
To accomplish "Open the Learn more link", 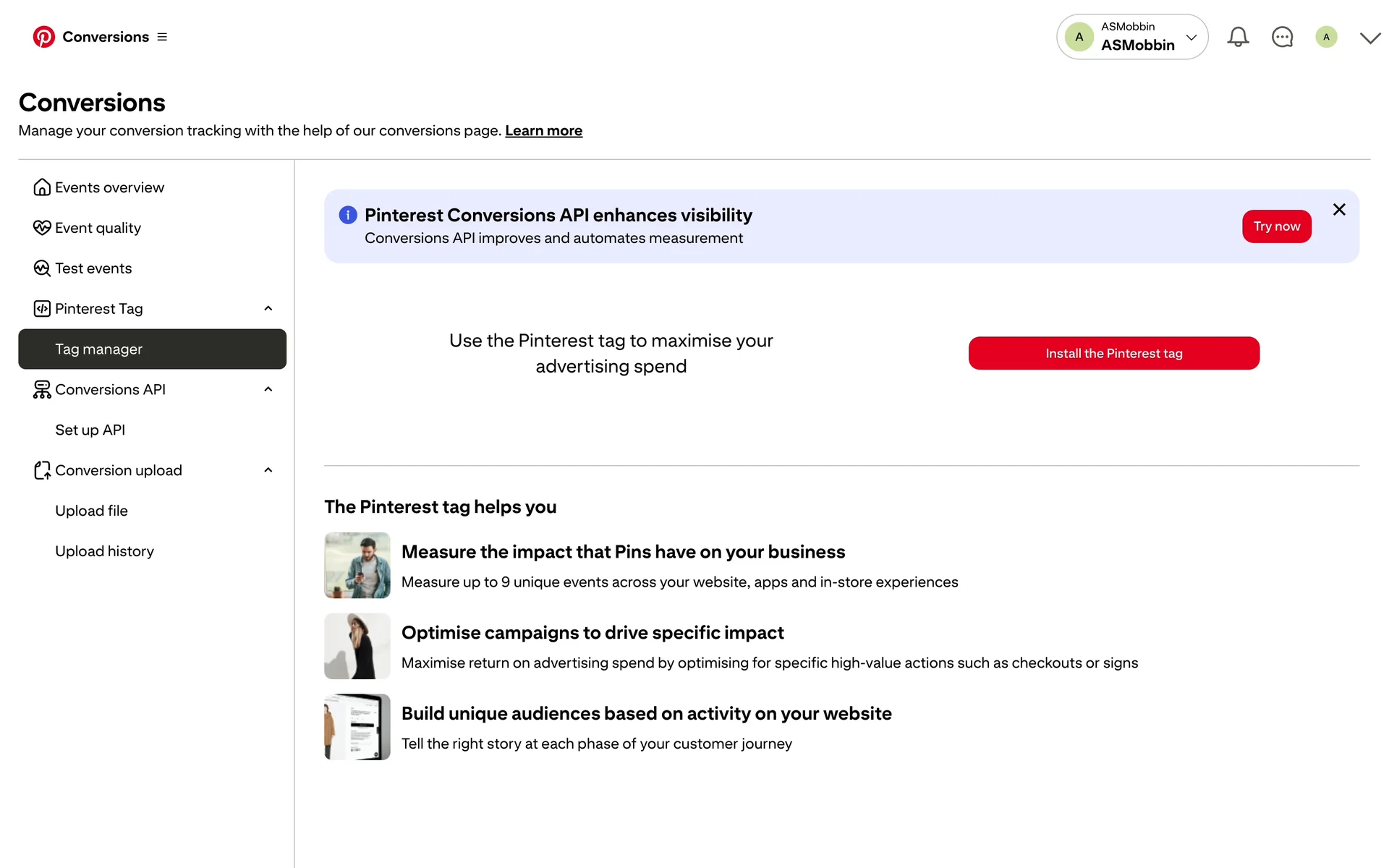I will tap(543, 131).
